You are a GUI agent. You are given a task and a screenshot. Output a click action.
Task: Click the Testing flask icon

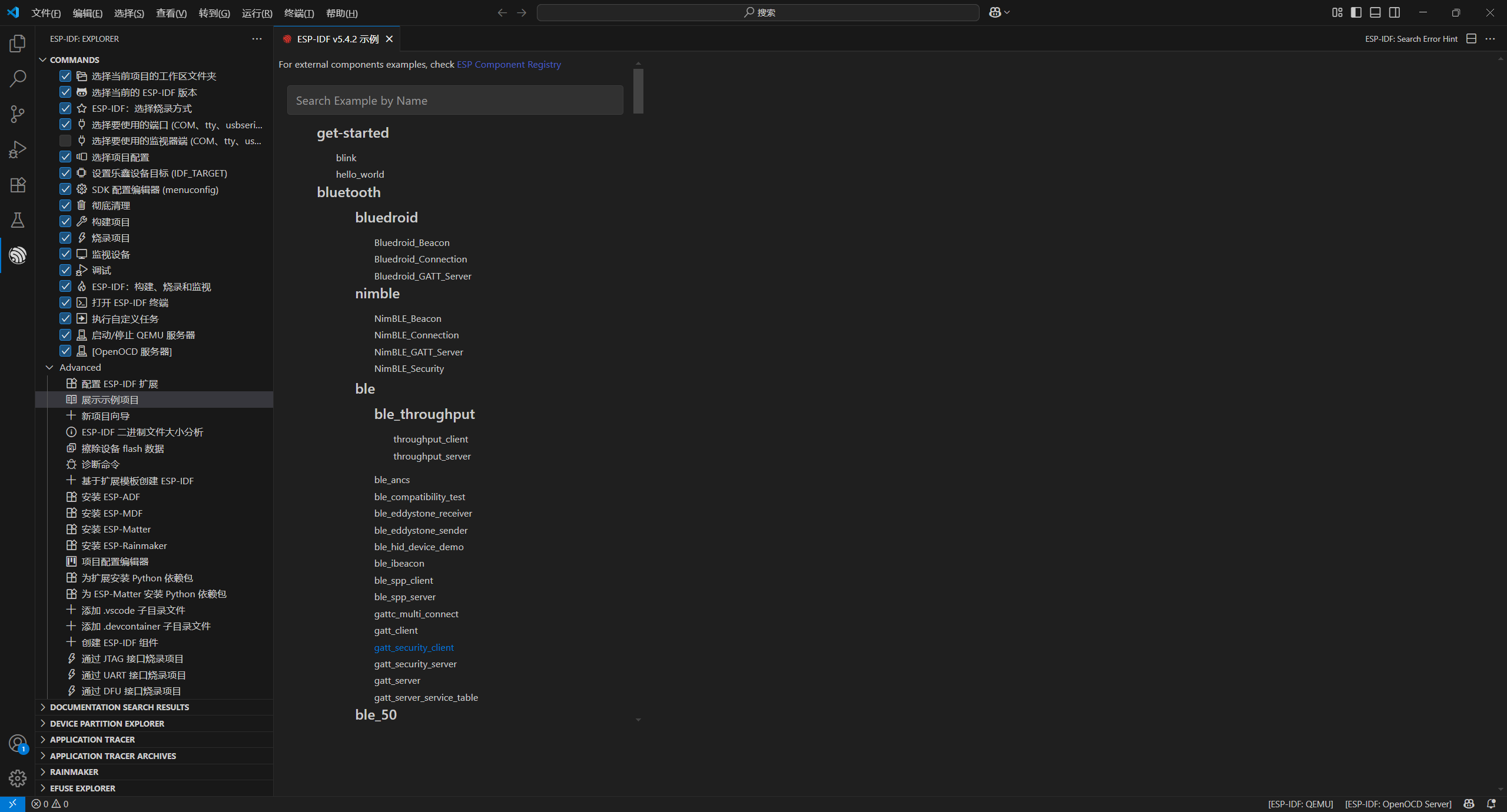pos(18,220)
